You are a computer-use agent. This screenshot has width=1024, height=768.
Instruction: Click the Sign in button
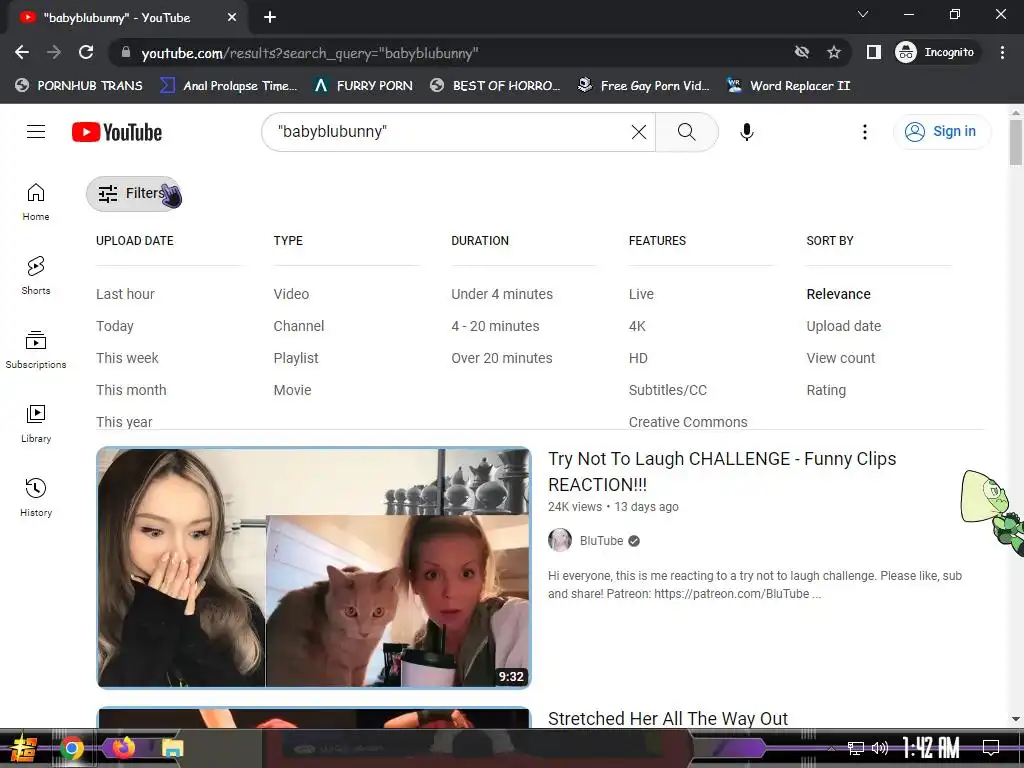coord(941,131)
